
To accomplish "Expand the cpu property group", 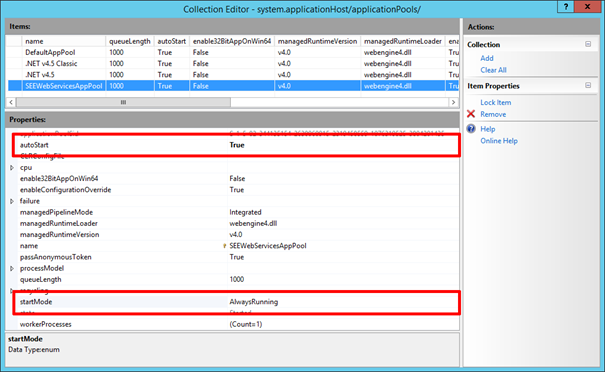I will point(12,167).
